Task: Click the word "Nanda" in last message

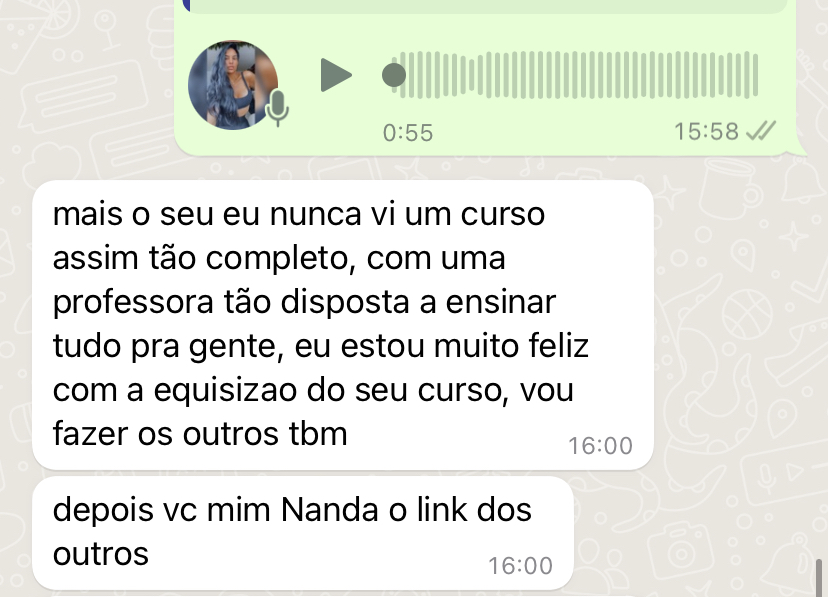Action: pos(330,510)
